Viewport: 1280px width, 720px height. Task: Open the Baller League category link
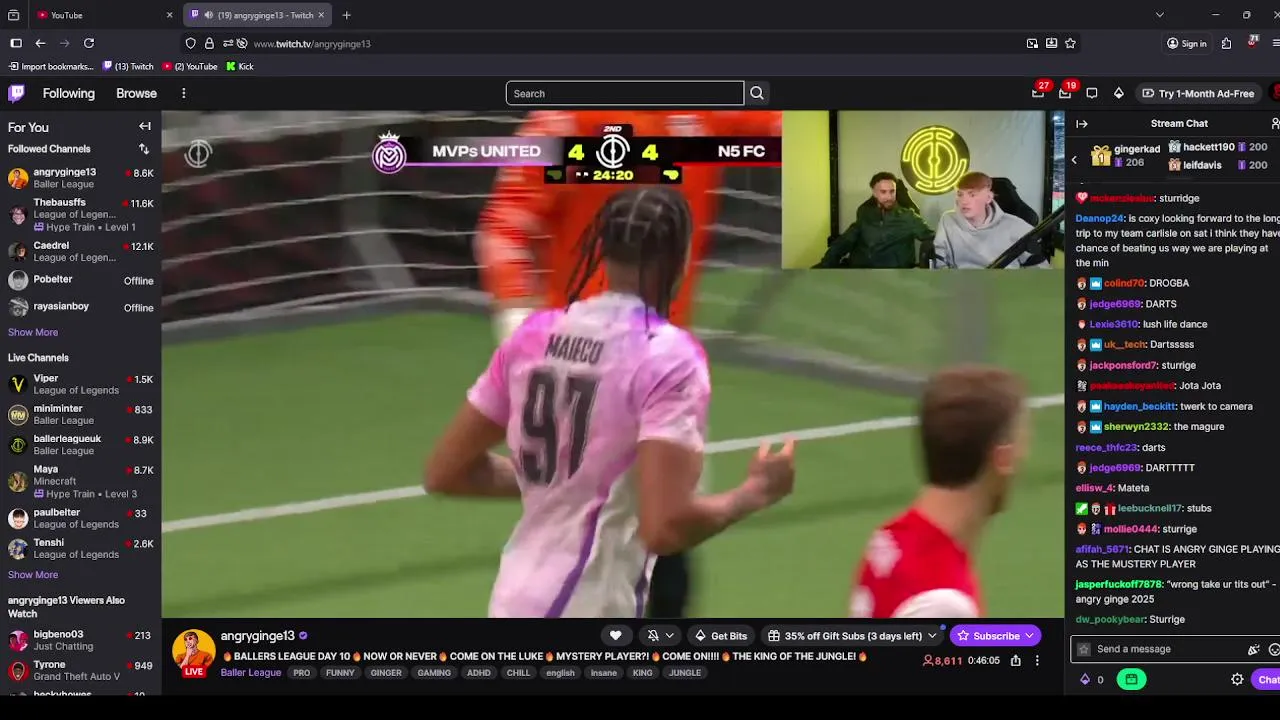click(251, 673)
